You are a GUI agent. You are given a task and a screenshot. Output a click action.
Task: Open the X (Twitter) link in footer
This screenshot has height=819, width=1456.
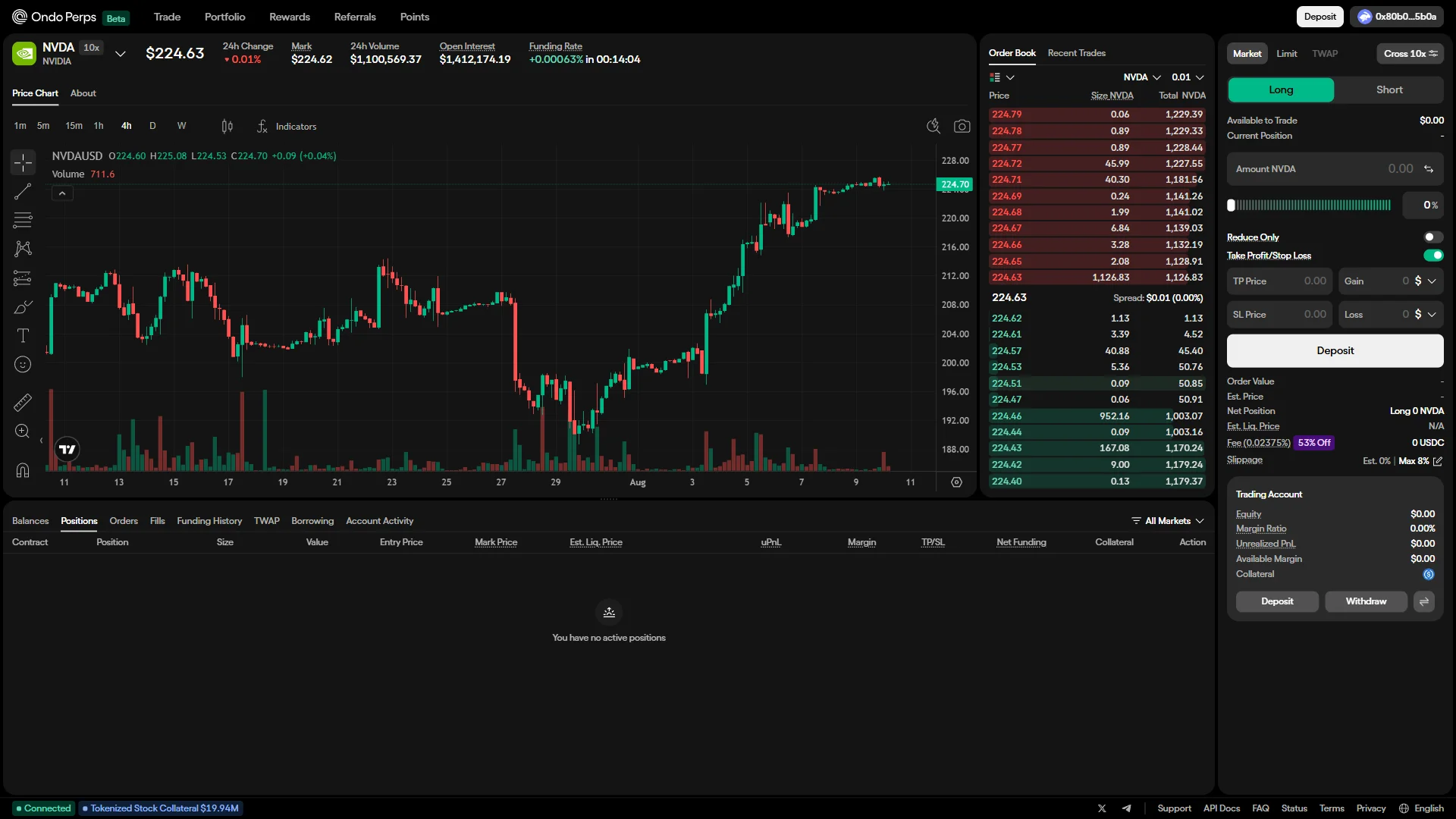click(x=1102, y=808)
